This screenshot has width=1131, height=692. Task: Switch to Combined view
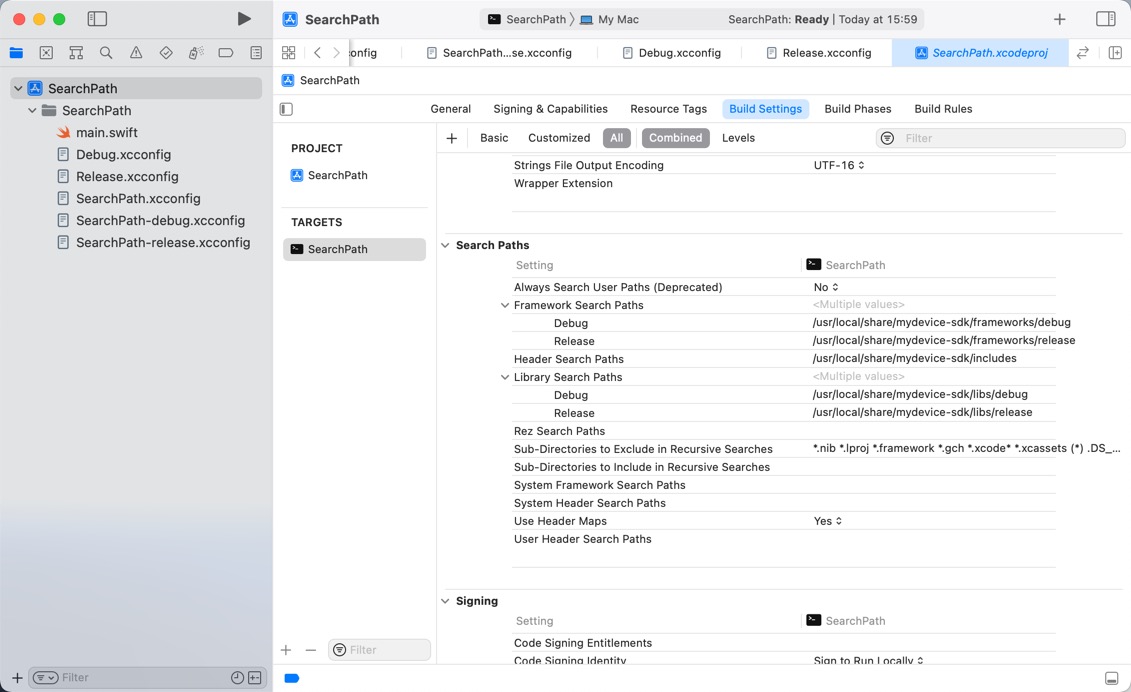675,138
